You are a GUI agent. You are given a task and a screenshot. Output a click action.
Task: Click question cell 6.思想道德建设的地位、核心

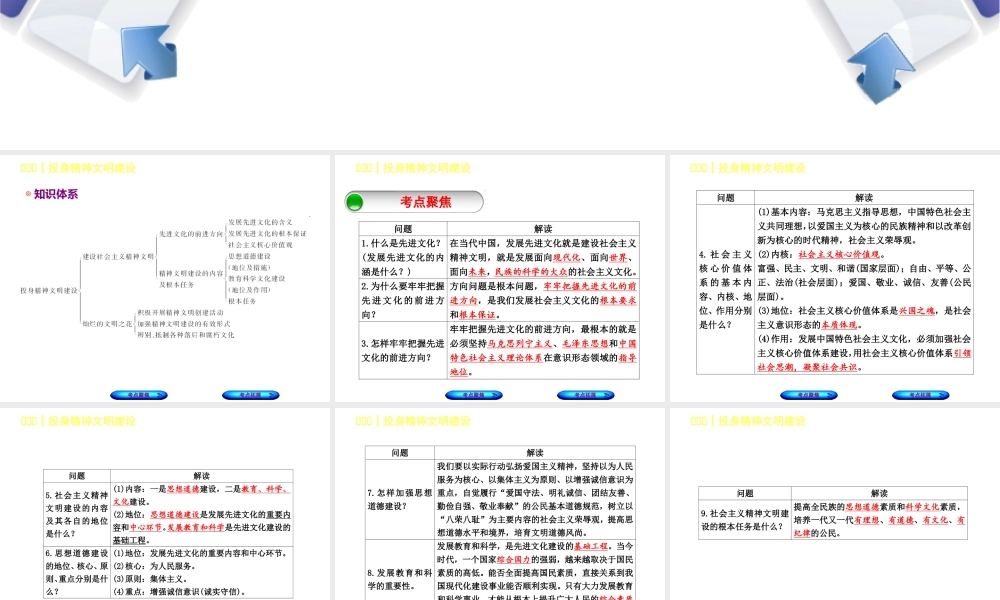pyautogui.click(x=77, y=572)
